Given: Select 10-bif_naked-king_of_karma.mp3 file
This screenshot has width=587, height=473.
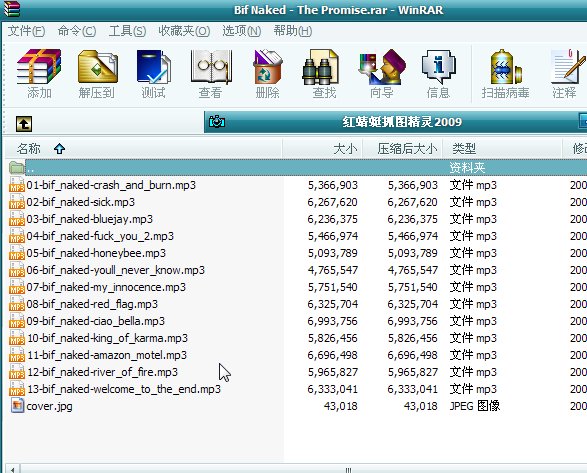Looking at the screenshot, I should tap(107, 338).
